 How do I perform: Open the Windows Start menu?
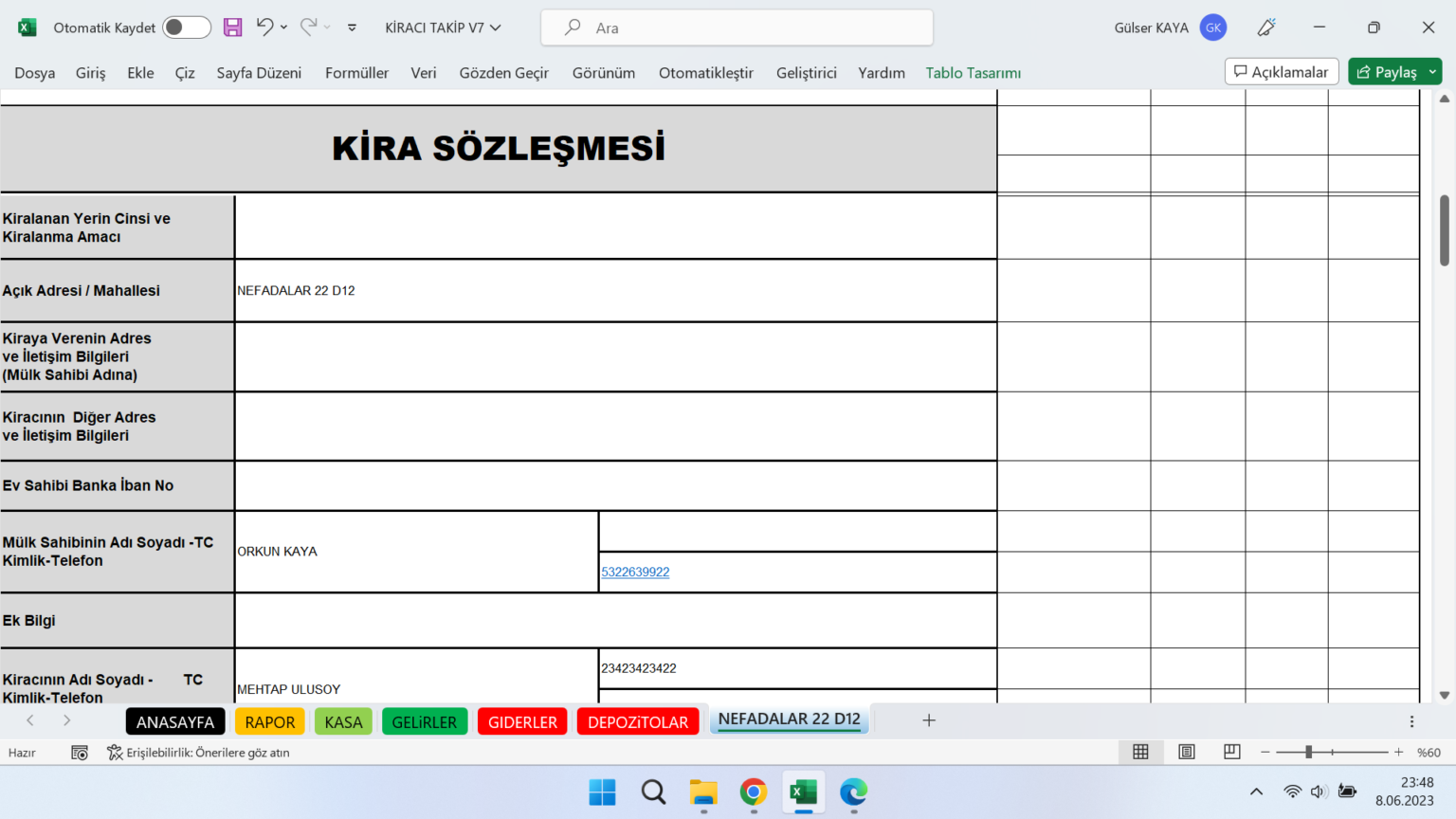click(603, 793)
